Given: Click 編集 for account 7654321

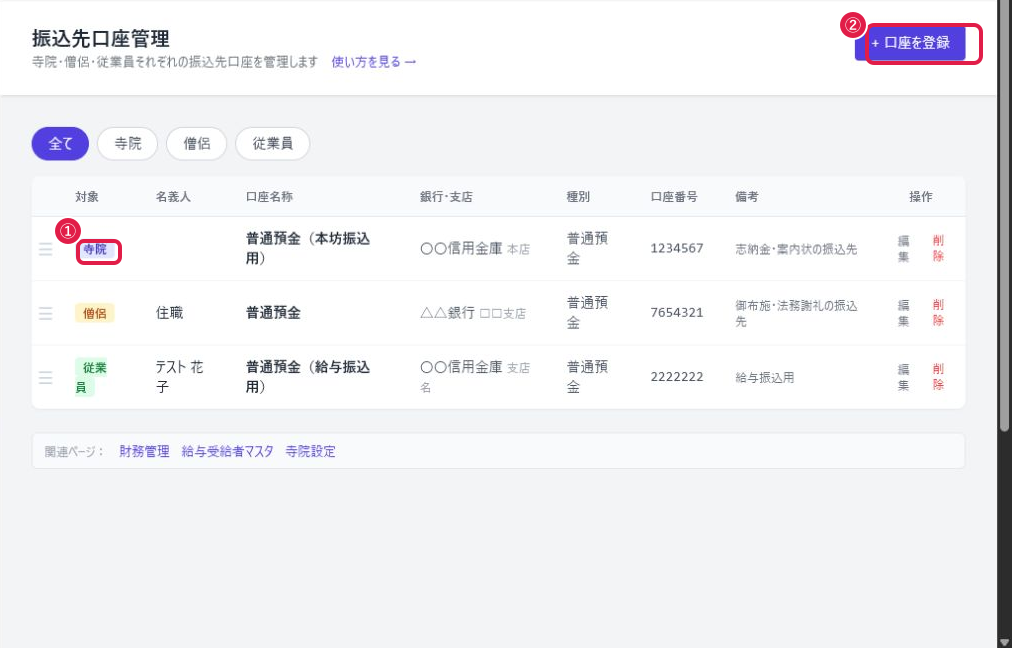Looking at the screenshot, I should [x=904, y=313].
